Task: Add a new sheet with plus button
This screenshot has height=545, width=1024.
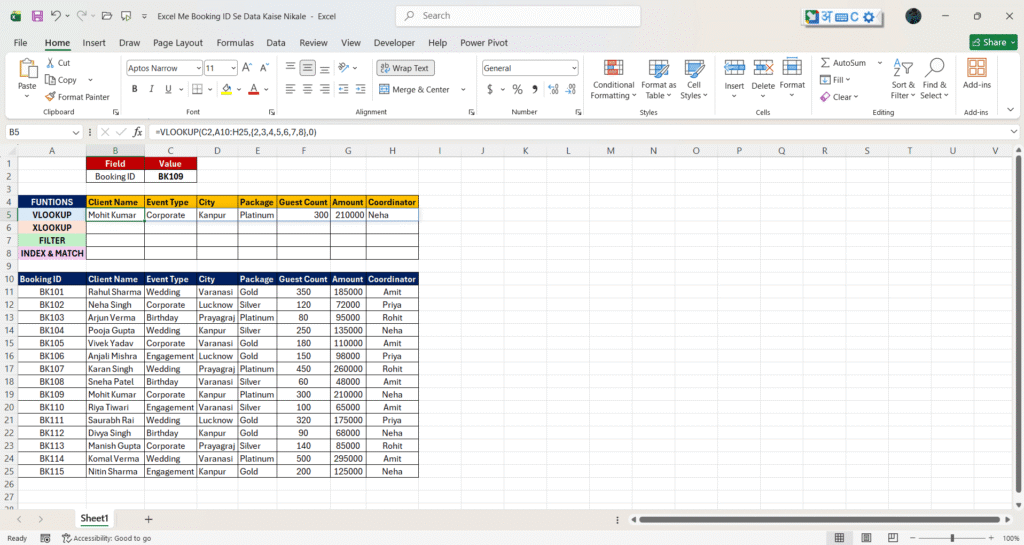Action: pyautogui.click(x=148, y=519)
